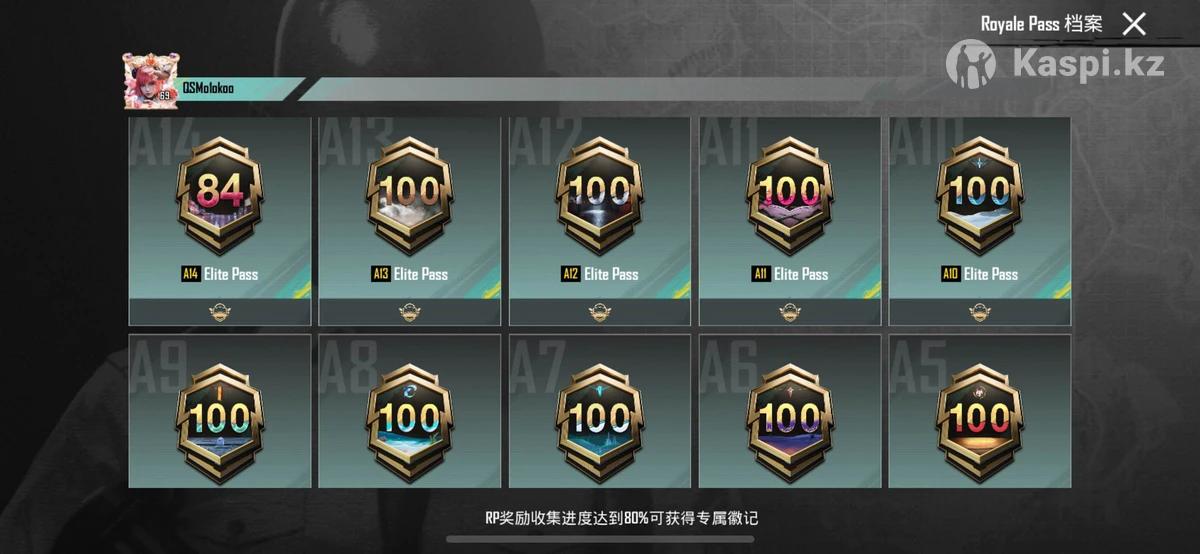Click the QSMolokoo username text
This screenshot has height=554, width=1200.
pyautogui.click(x=210, y=87)
